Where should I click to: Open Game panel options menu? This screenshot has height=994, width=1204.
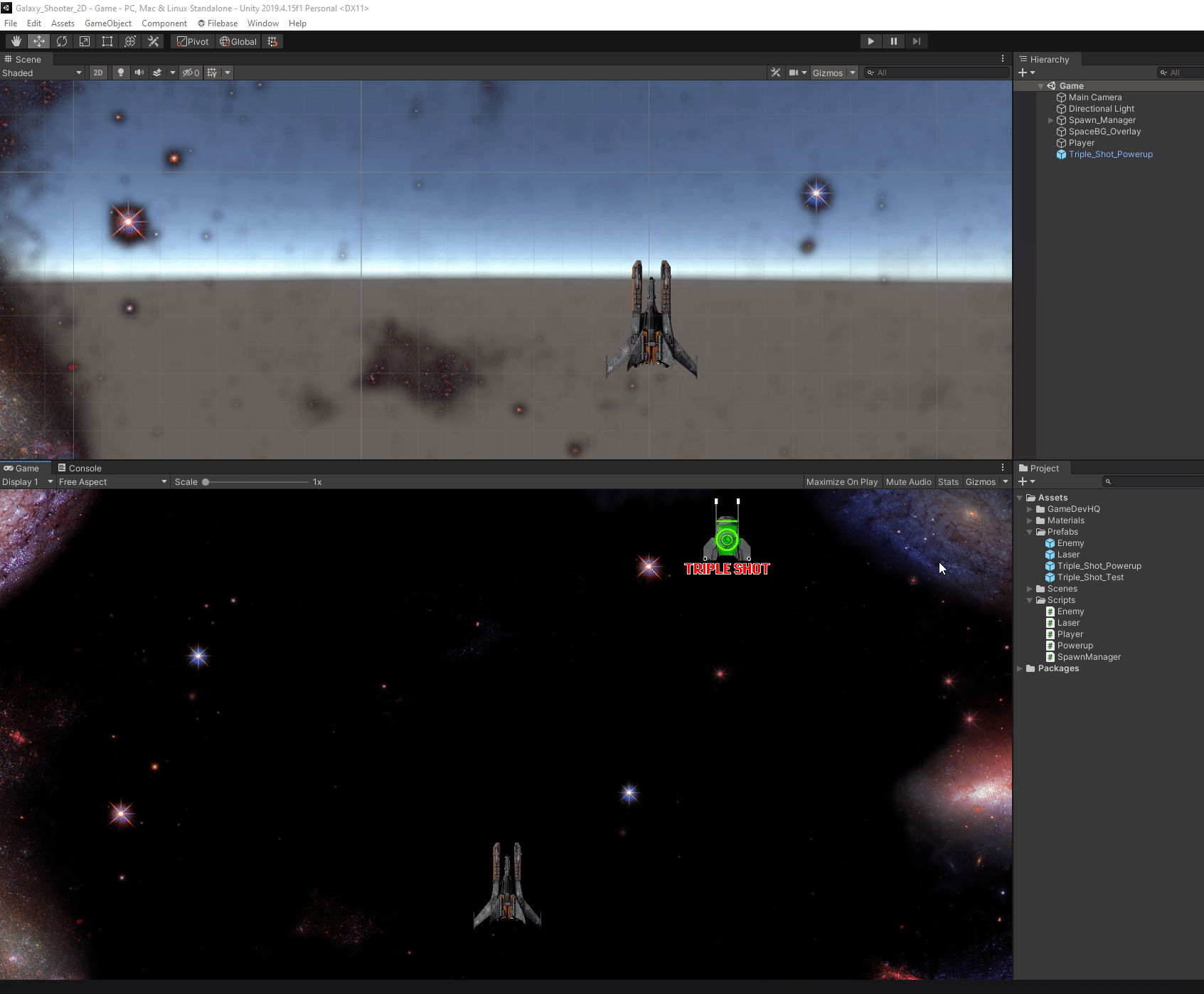click(1003, 467)
